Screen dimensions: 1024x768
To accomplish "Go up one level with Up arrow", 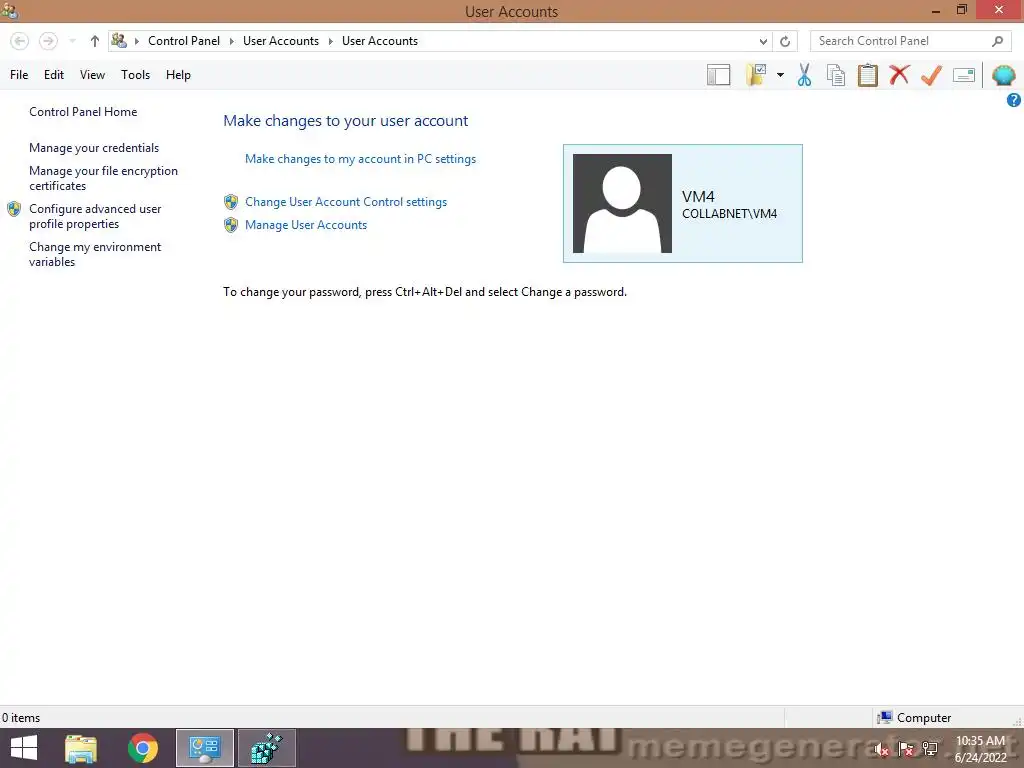I will click(x=95, y=41).
